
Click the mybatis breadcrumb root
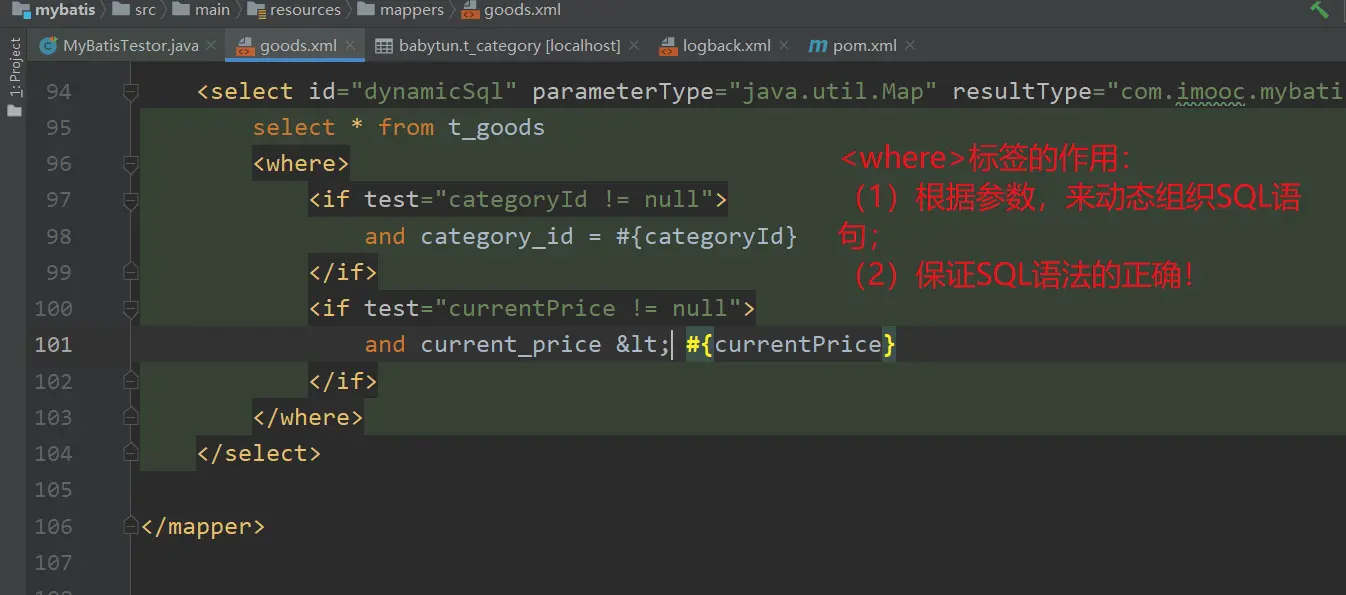(63, 10)
